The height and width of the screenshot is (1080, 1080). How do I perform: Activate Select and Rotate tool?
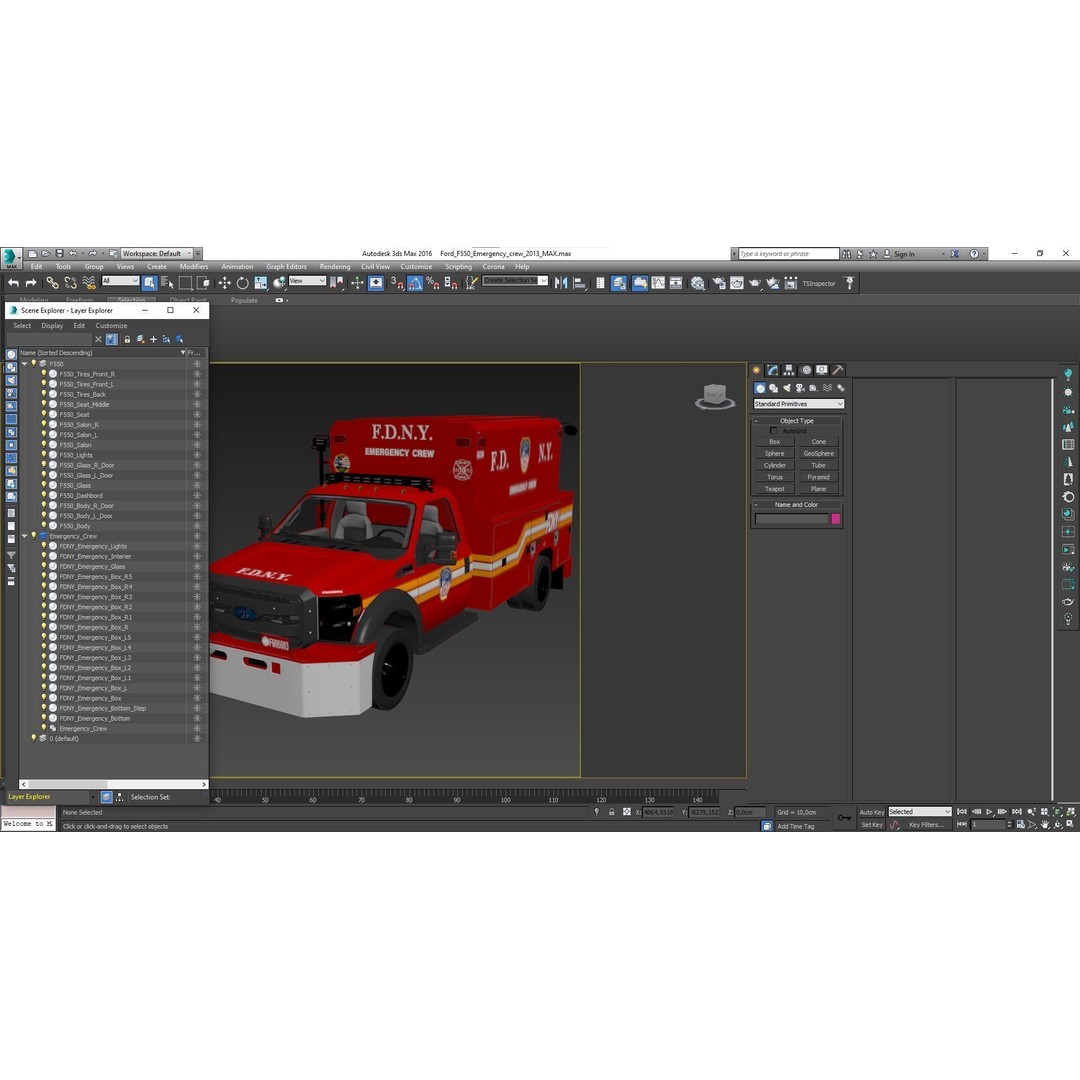(242, 283)
